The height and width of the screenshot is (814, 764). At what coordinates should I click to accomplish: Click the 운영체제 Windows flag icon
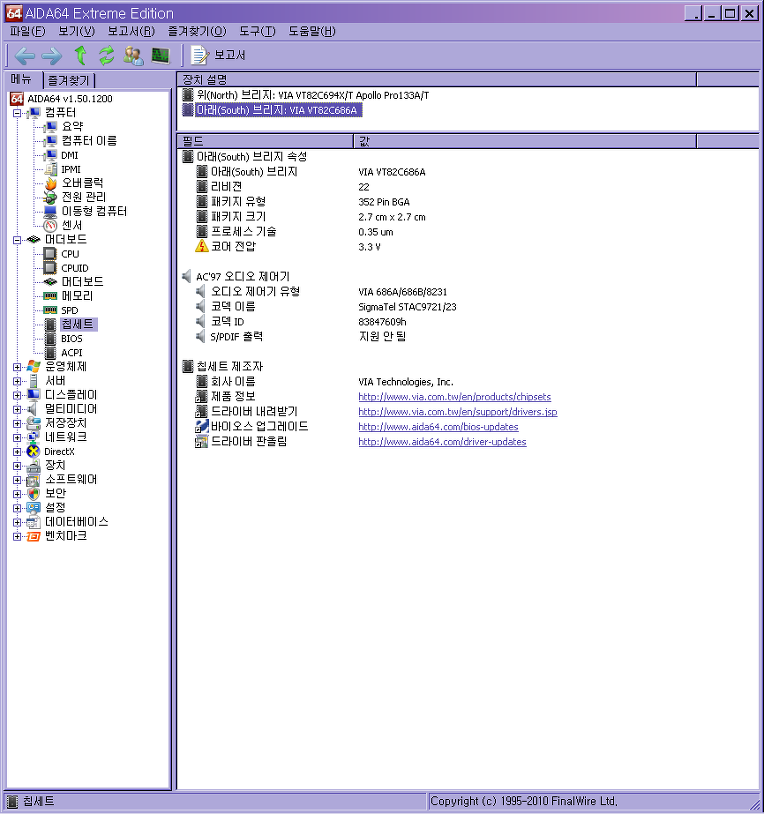coord(33,367)
